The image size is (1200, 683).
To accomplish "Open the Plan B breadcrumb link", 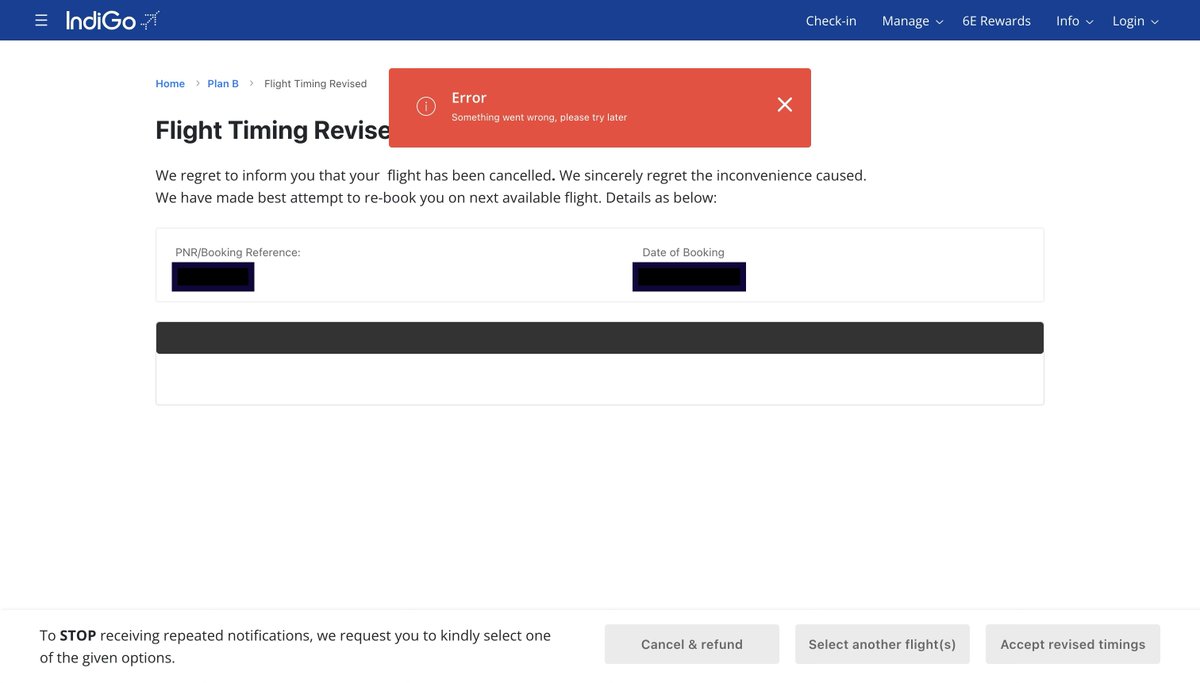I will click(x=223, y=84).
